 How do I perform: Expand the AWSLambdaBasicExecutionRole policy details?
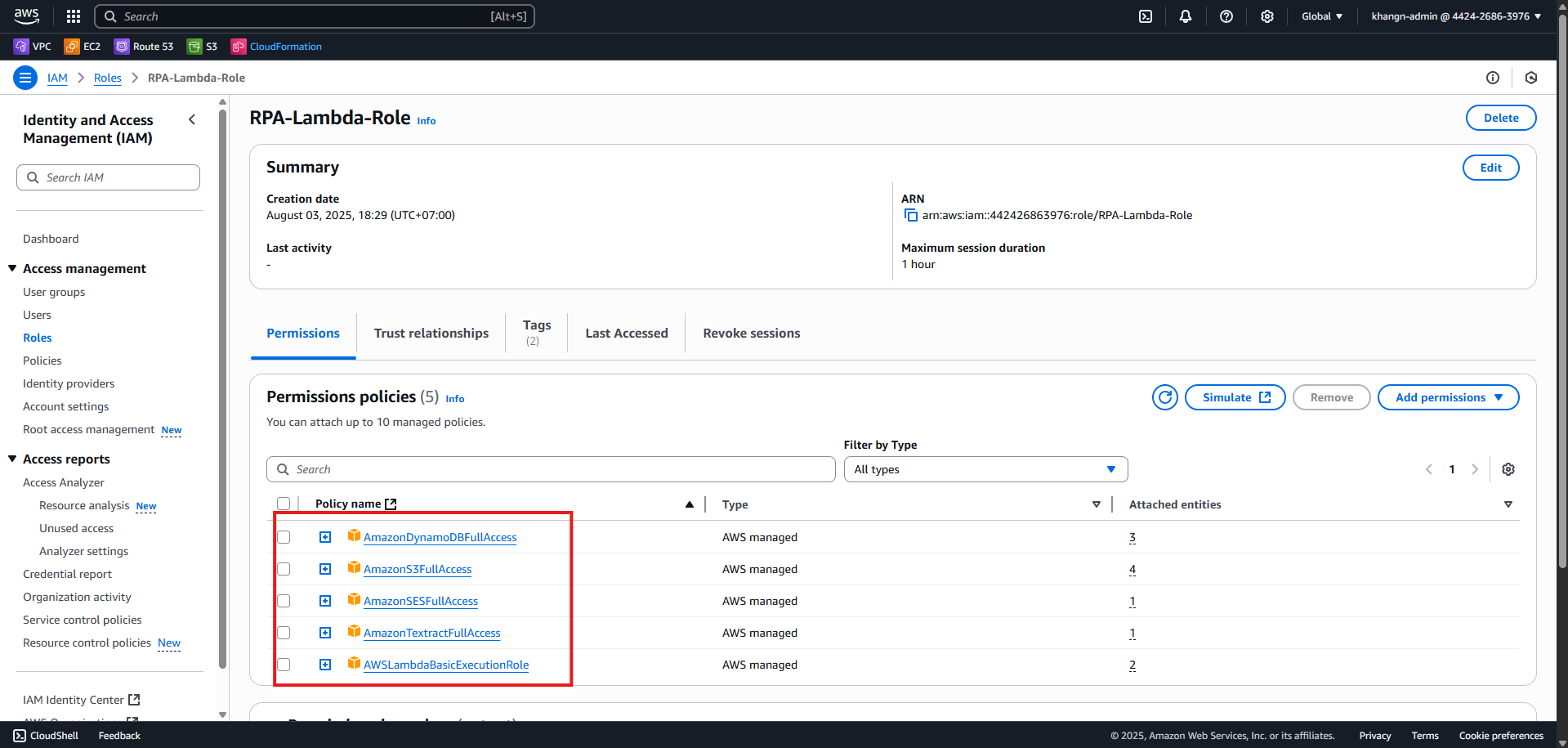click(x=325, y=665)
